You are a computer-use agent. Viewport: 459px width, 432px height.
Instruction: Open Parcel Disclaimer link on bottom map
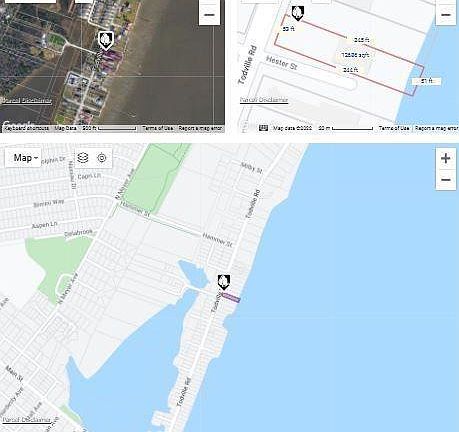click(x=27, y=420)
